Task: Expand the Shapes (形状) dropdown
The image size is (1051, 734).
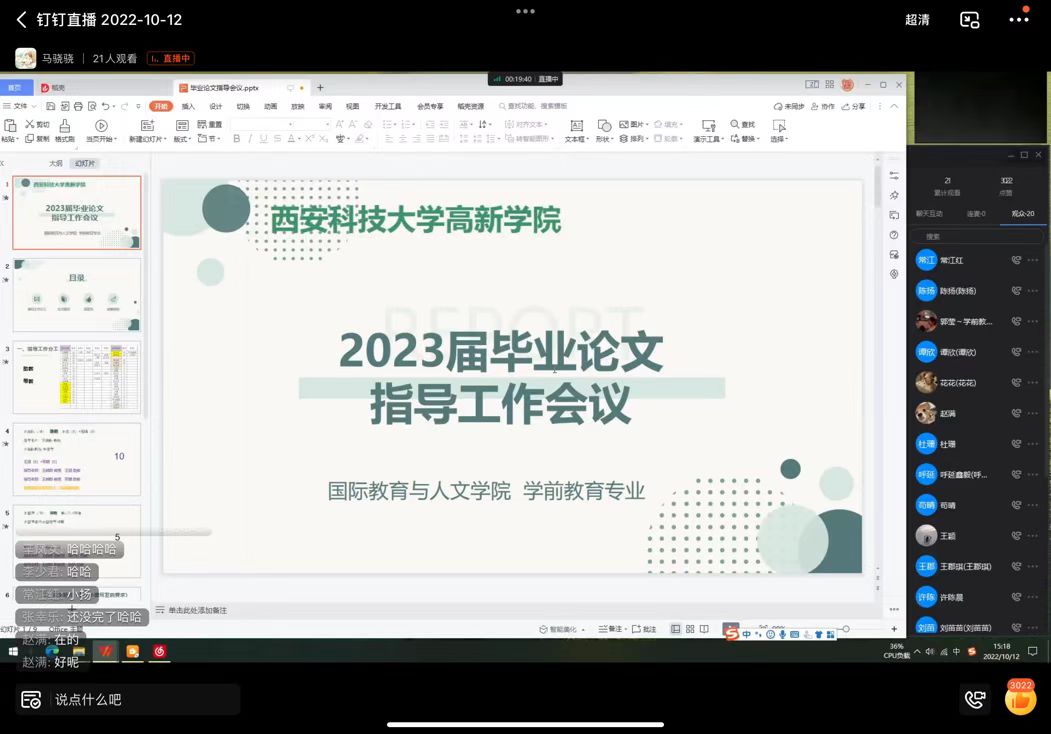Action: pyautogui.click(x=604, y=139)
